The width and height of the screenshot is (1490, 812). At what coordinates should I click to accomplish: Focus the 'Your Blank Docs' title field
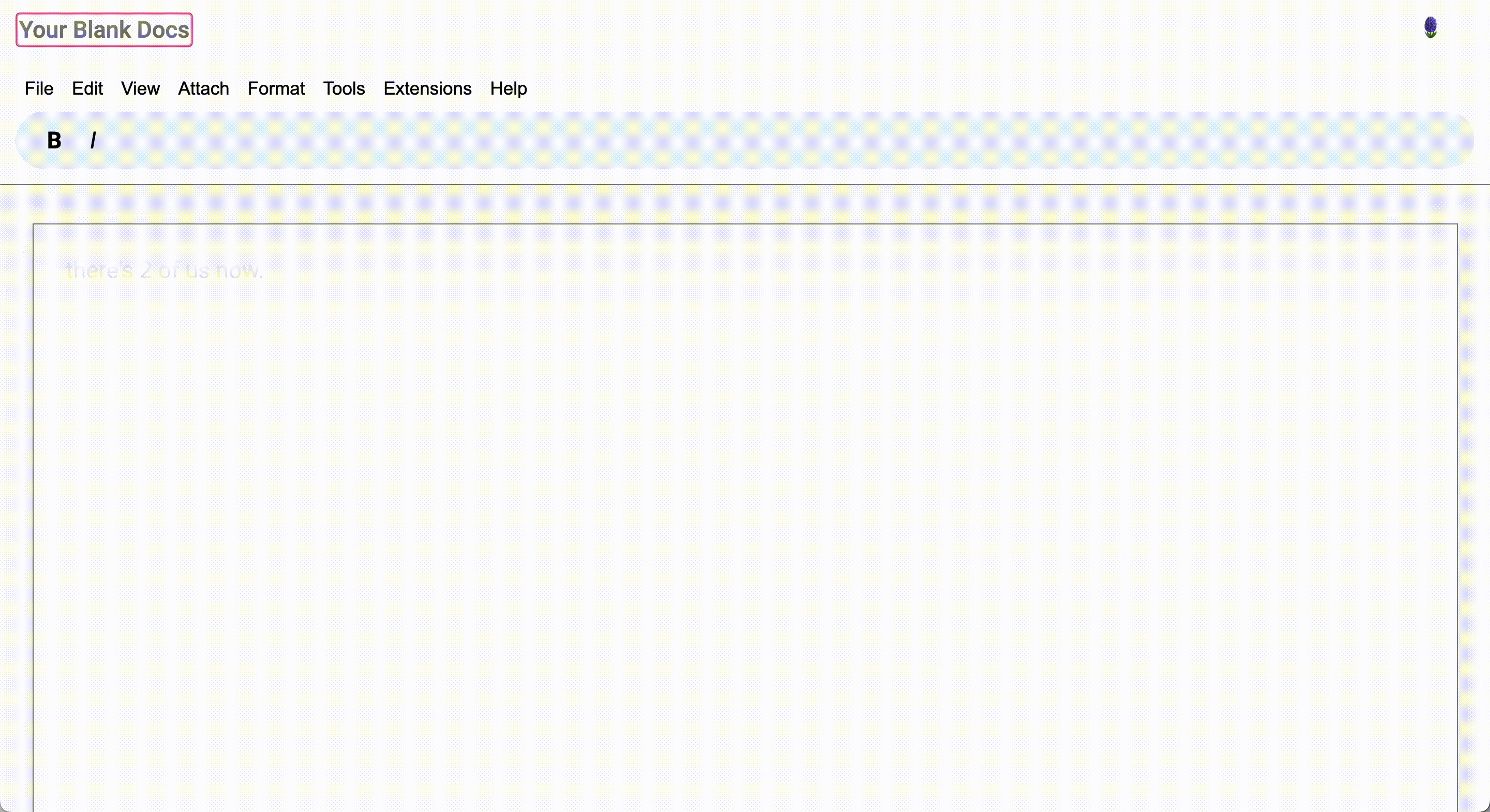pos(104,30)
